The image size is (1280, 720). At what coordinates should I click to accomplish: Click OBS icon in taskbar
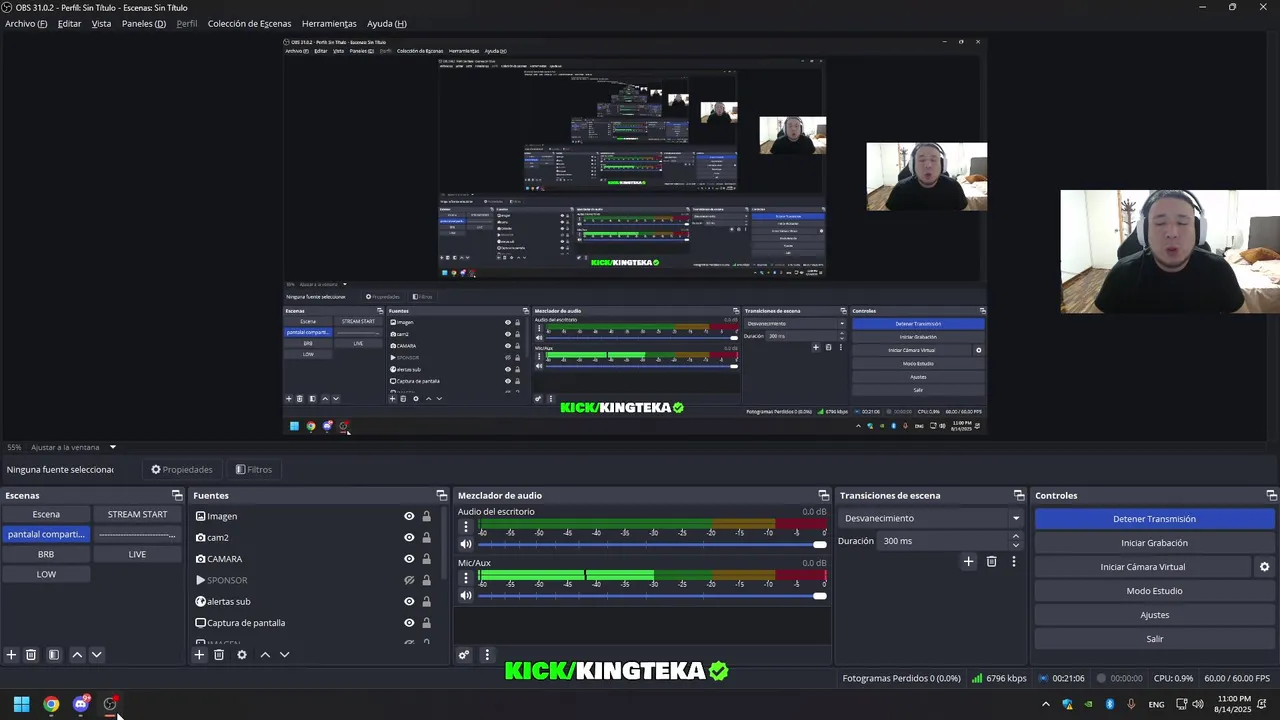pyautogui.click(x=110, y=704)
